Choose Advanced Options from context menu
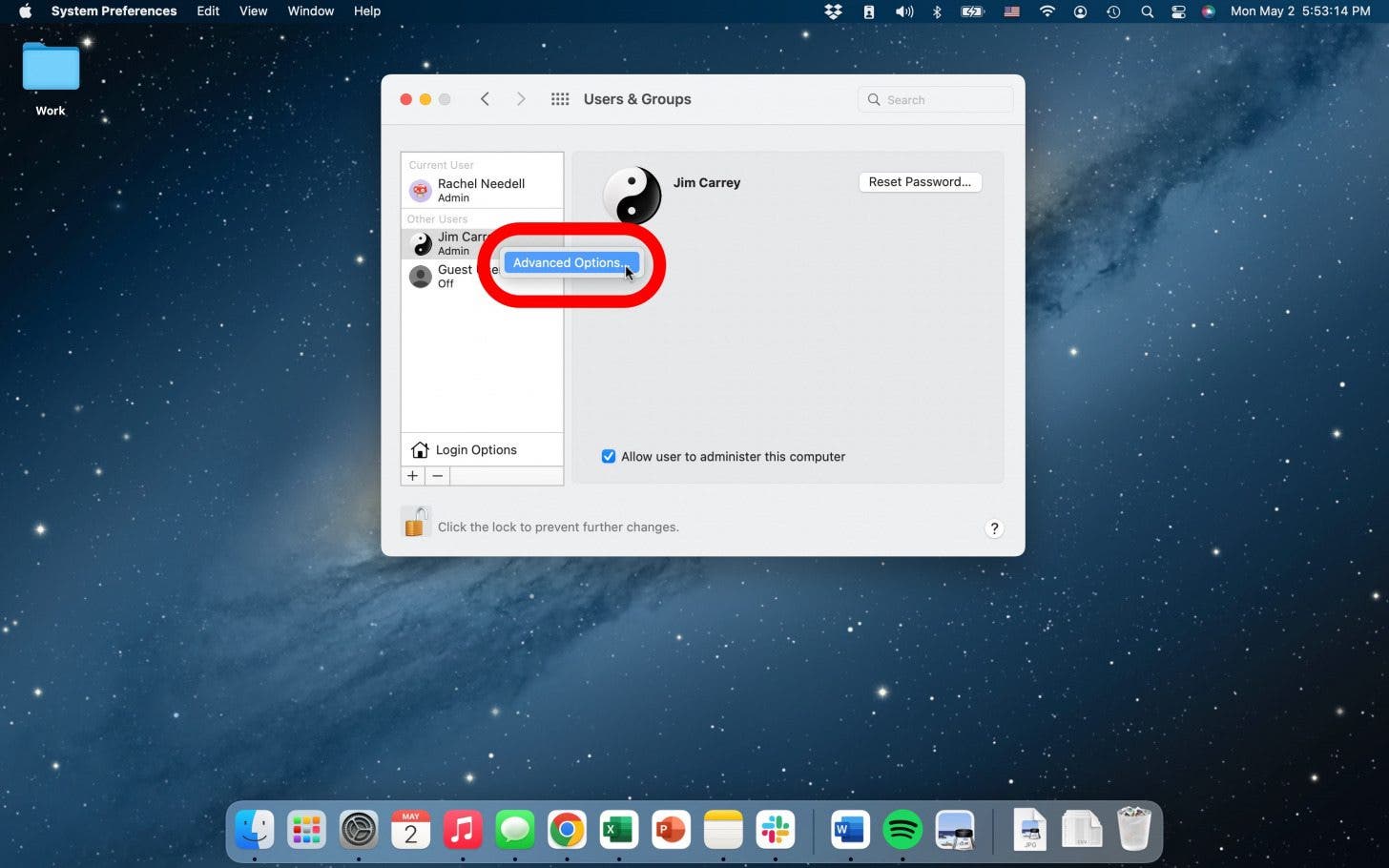Image resolution: width=1389 pixels, height=868 pixels. pos(570,262)
